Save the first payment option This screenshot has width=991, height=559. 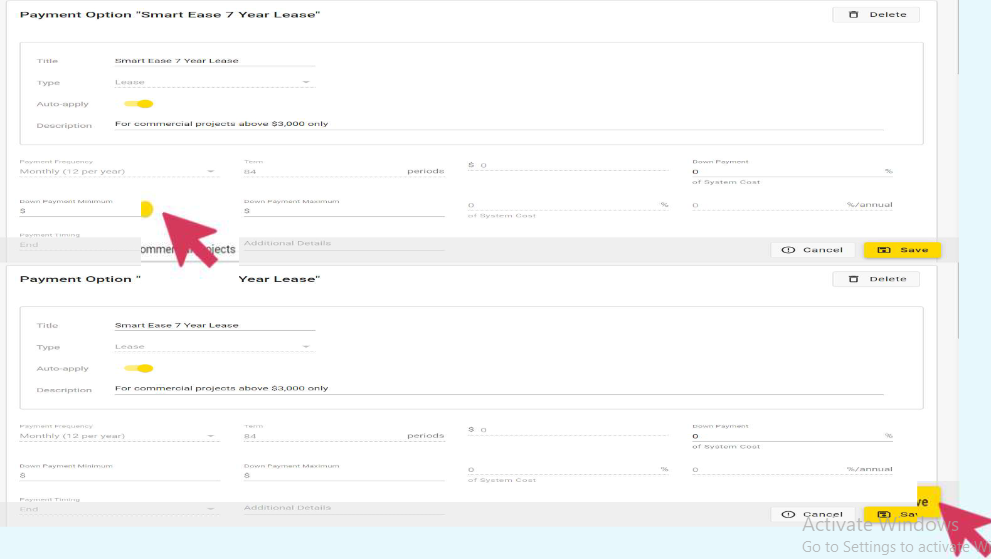(x=902, y=250)
